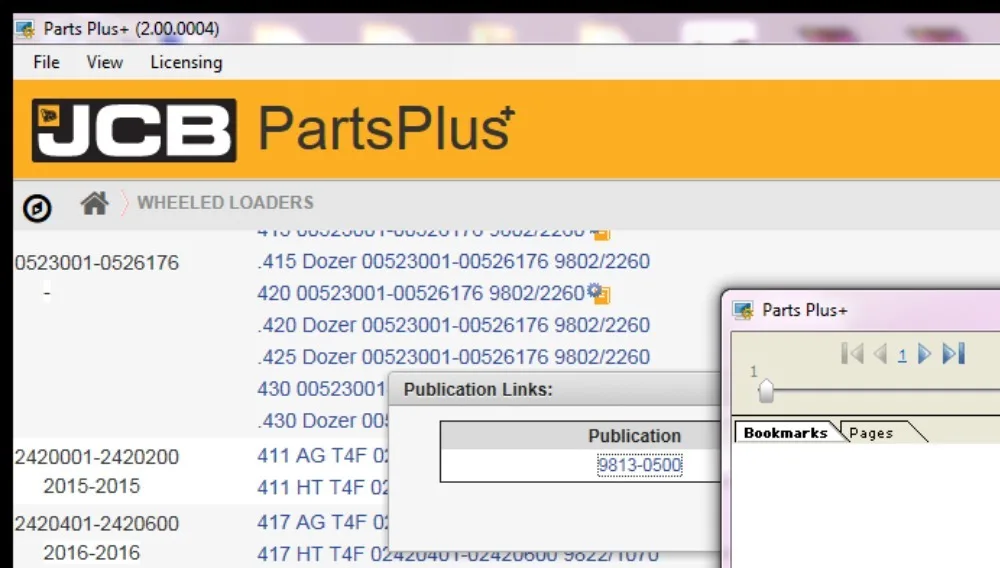Select year range 2015-2015 text

point(91,486)
